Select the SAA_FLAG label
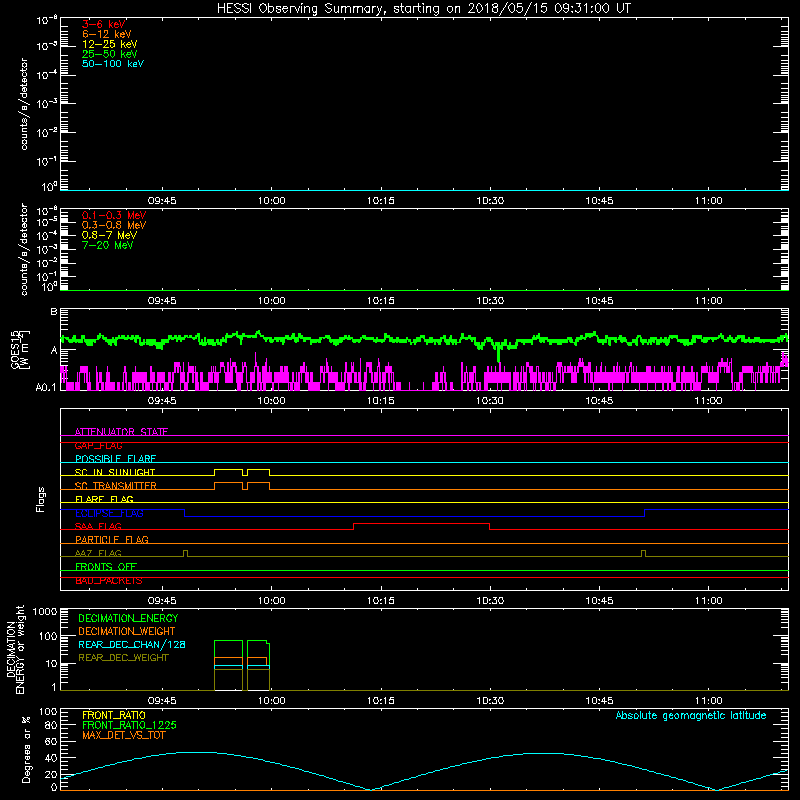This screenshot has height=800, width=800. click(x=98, y=526)
